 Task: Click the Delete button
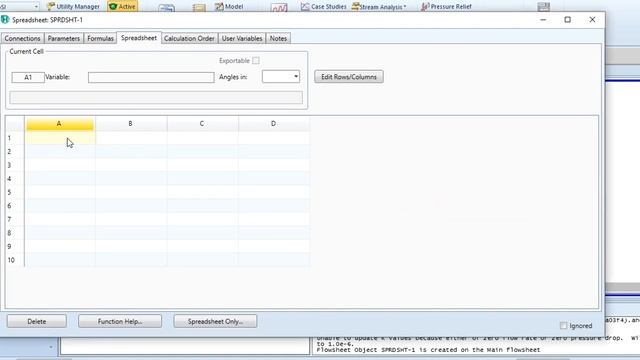pyautogui.click(x=37, y=321)
